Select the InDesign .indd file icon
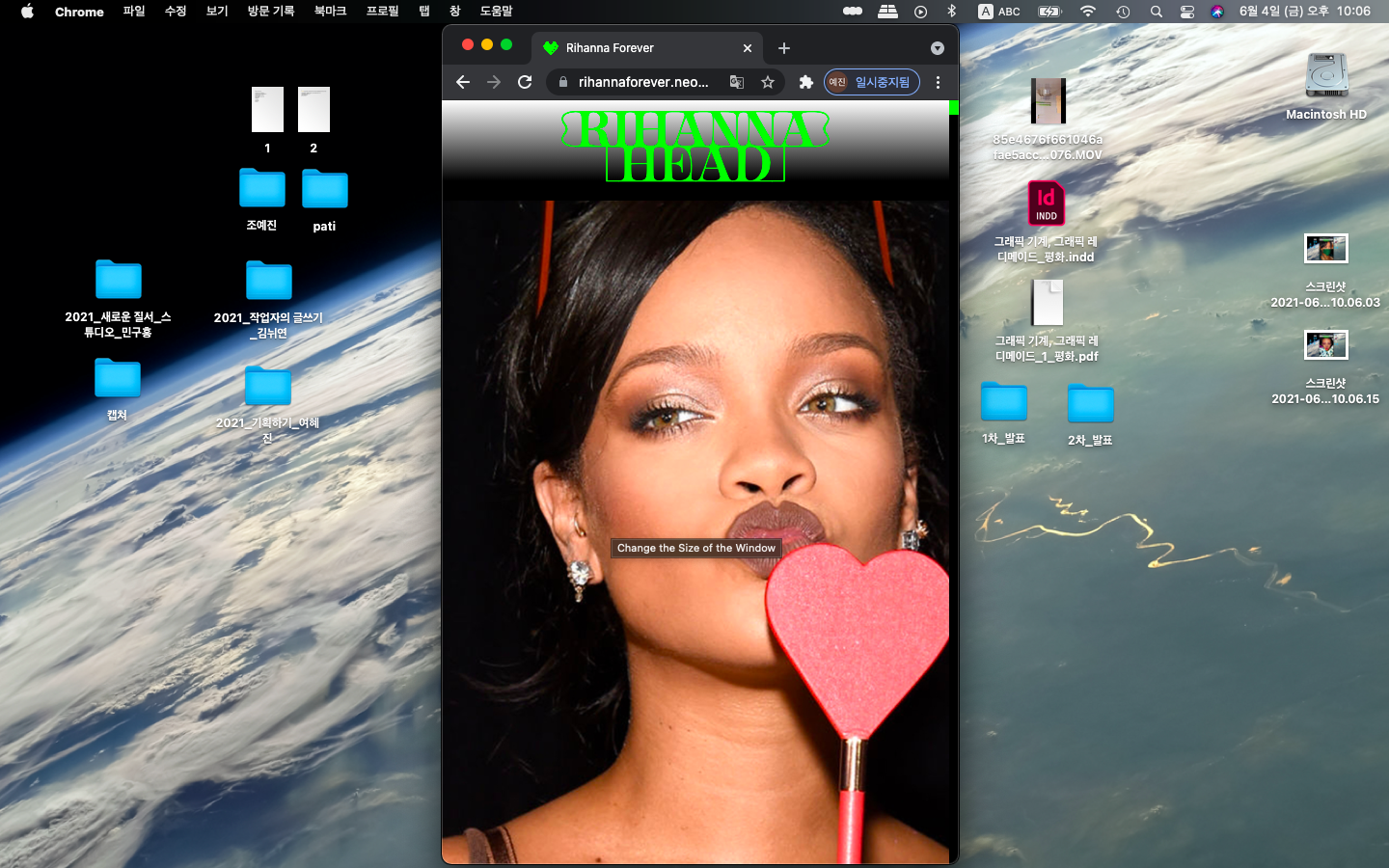This screenshot has width=1389, height=868. coord(1047,203)
